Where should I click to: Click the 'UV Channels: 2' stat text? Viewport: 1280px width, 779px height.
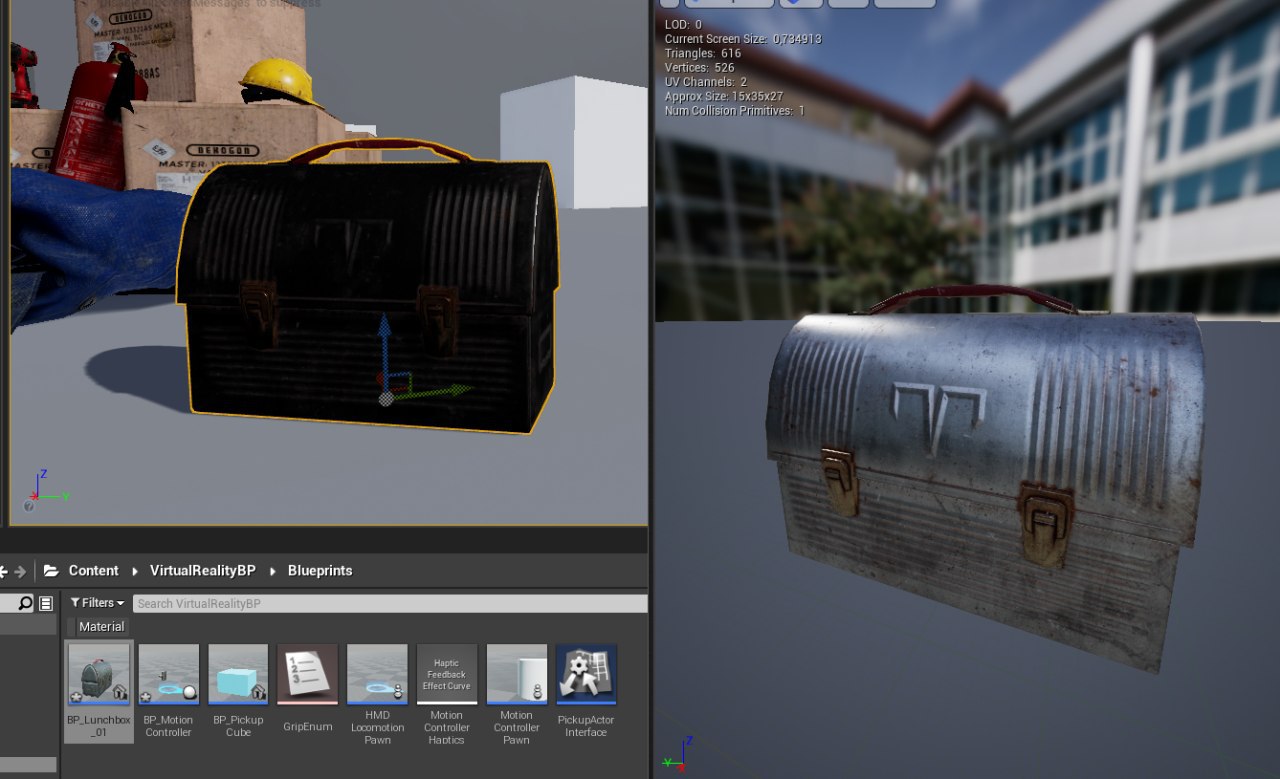click(x=706, y=82)
